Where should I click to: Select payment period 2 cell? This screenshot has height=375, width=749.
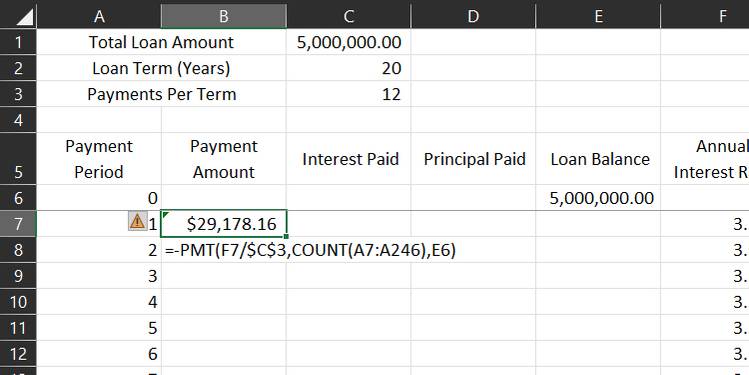click(99, 250)
